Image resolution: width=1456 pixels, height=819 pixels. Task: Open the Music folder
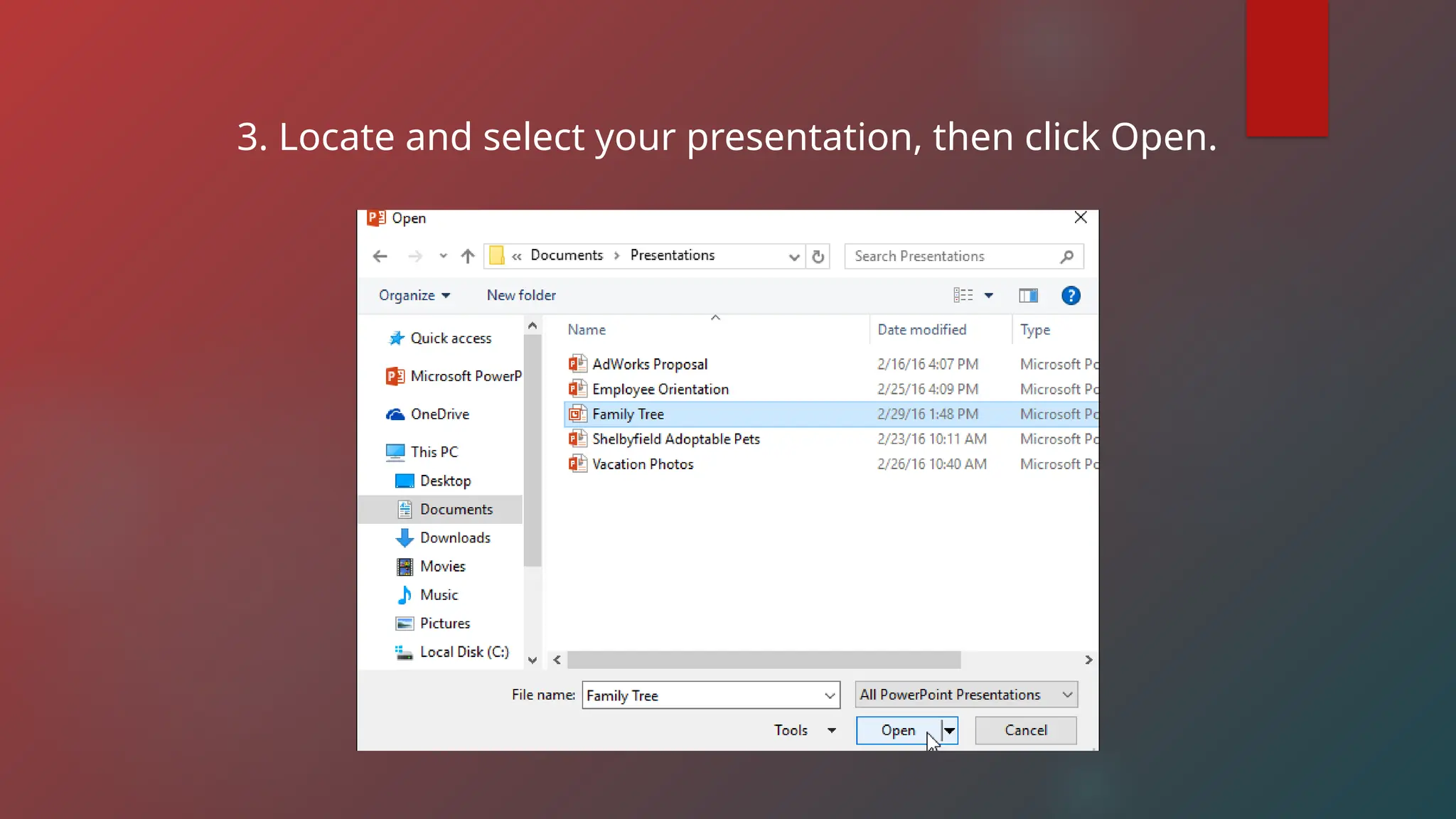427,595
